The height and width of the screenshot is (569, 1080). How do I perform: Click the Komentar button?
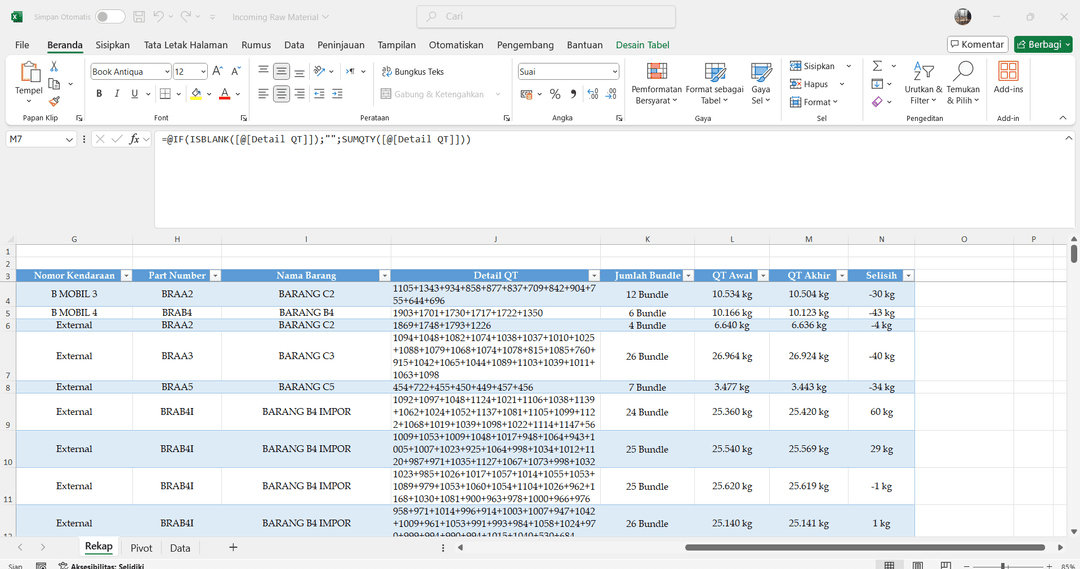[977, 44]
